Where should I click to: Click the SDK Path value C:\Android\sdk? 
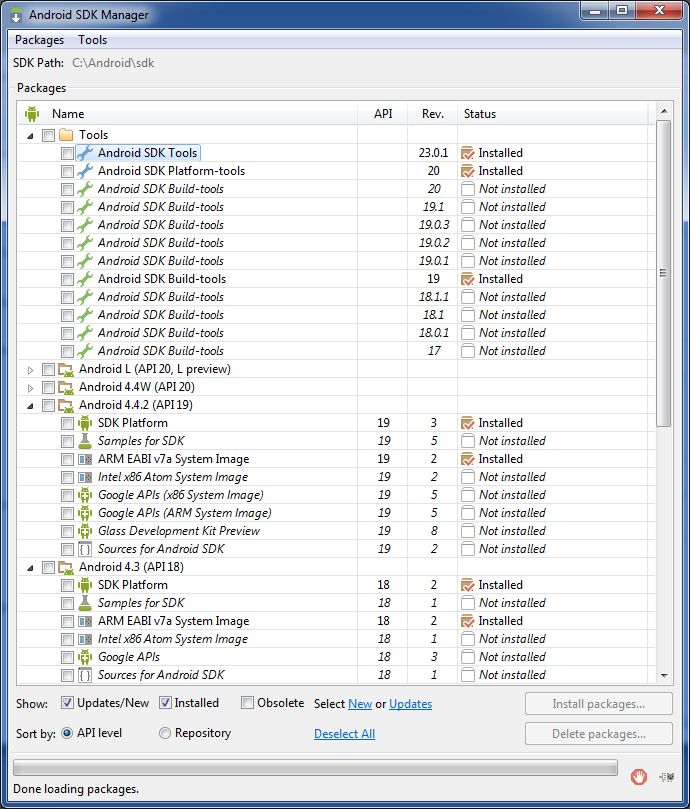click(113, 63)
